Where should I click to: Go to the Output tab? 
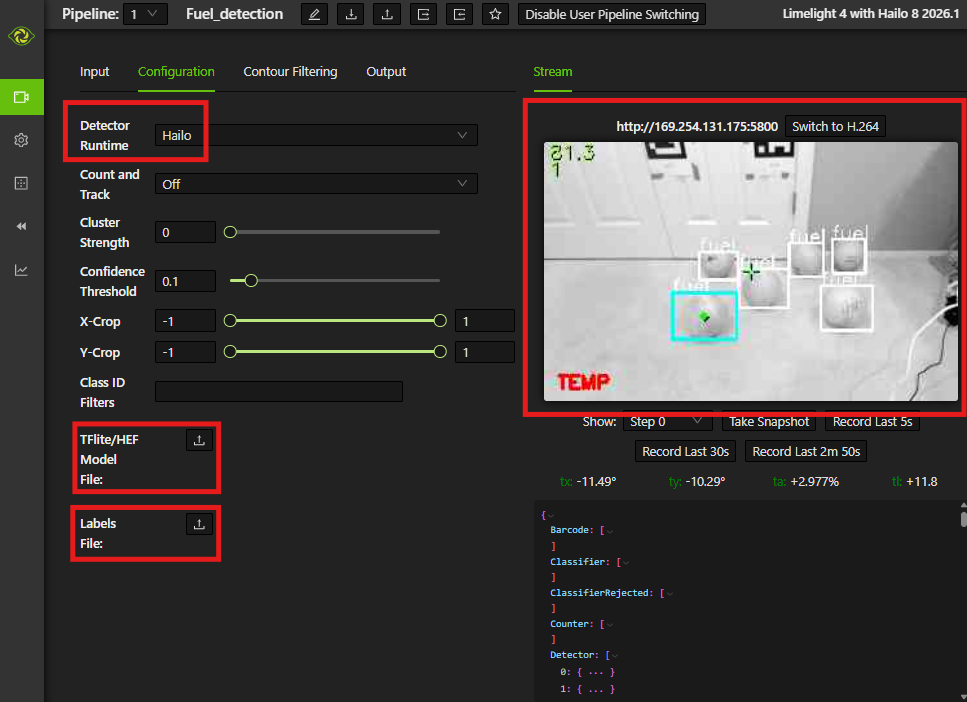(x=386, y=72)
